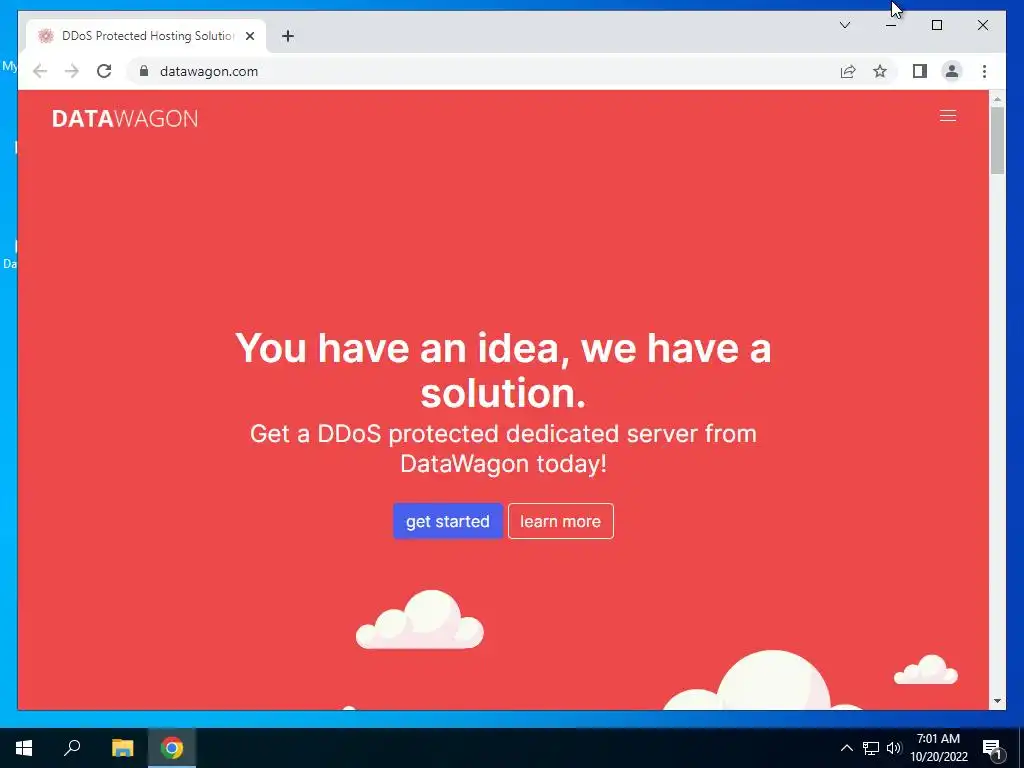Open Chrome three-dot menu
The width and height of the screenshot is (1024, 768).
click(x=984, y=71)
